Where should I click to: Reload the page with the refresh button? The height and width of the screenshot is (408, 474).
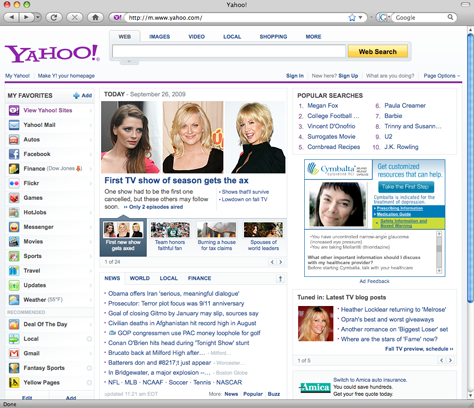(53, 17)
